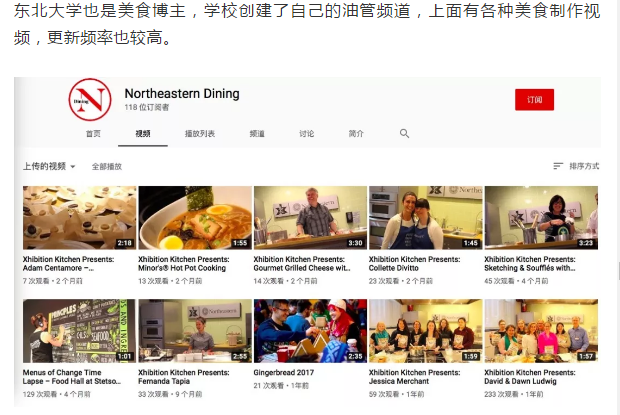Open the Gourmet Grilled Cheese video thumbnail
The height and width of the screenshot is (415, 620).
coord(310,217)
